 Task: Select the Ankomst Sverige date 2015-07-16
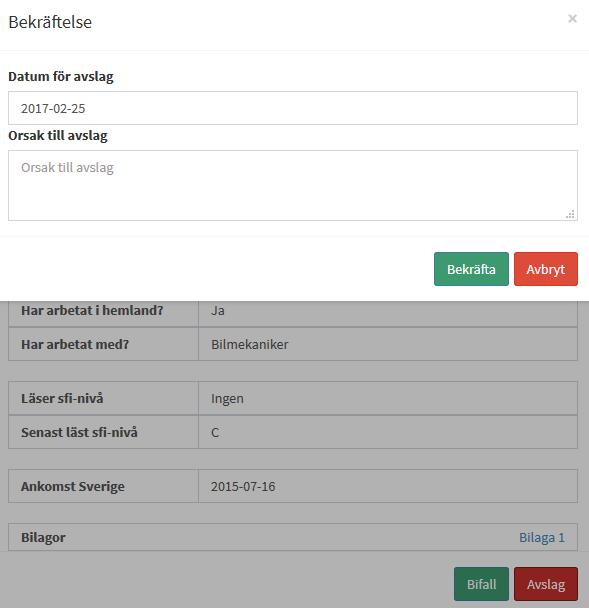(243, 486)
